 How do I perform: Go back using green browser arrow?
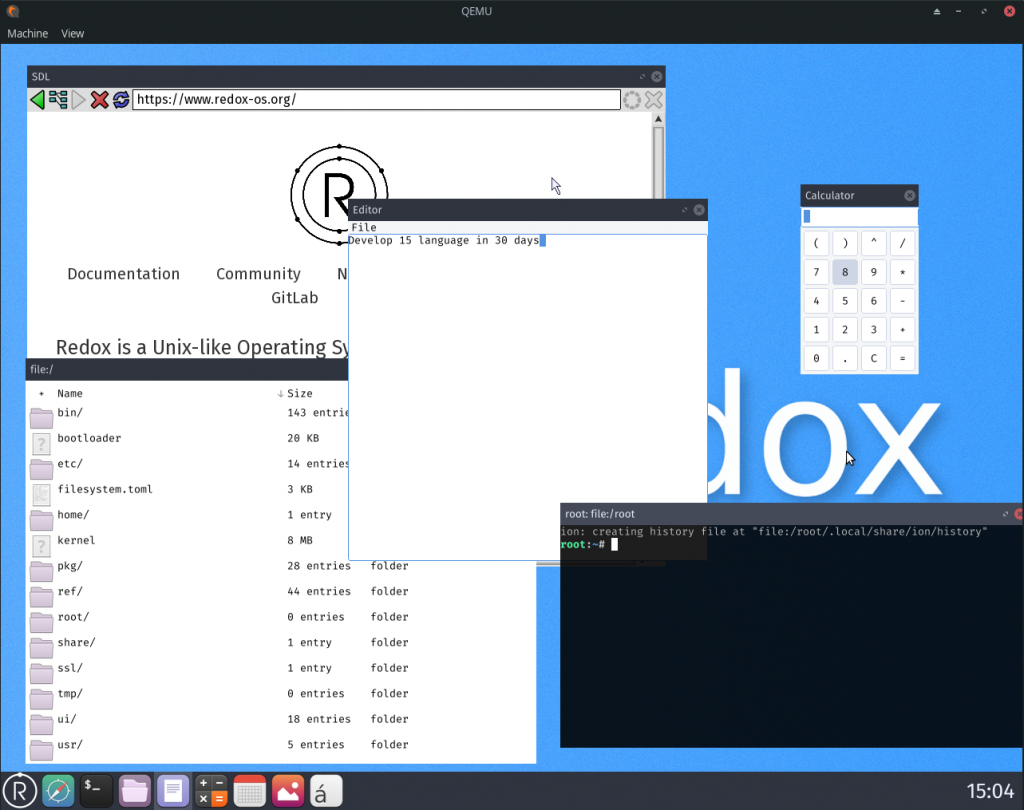click(x=37, y=100)
